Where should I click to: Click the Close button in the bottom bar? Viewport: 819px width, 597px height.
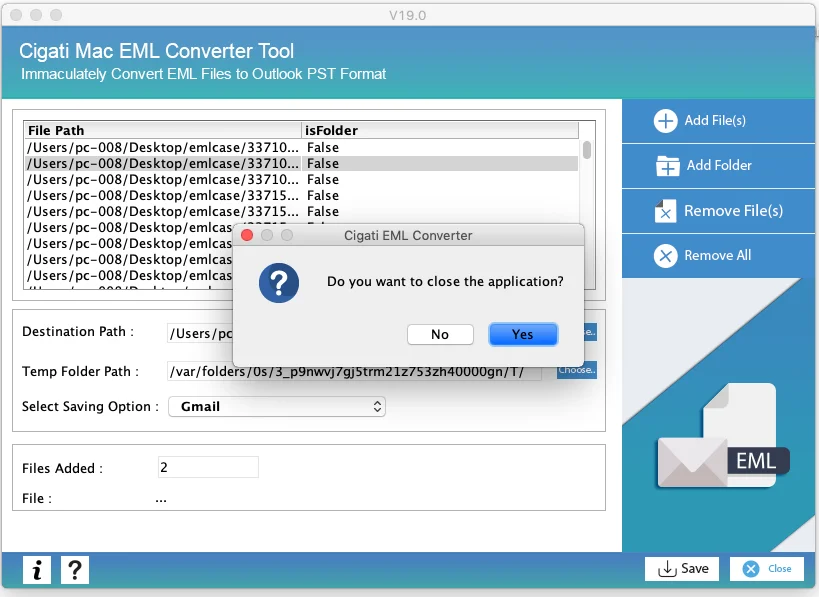click(767, 569)
